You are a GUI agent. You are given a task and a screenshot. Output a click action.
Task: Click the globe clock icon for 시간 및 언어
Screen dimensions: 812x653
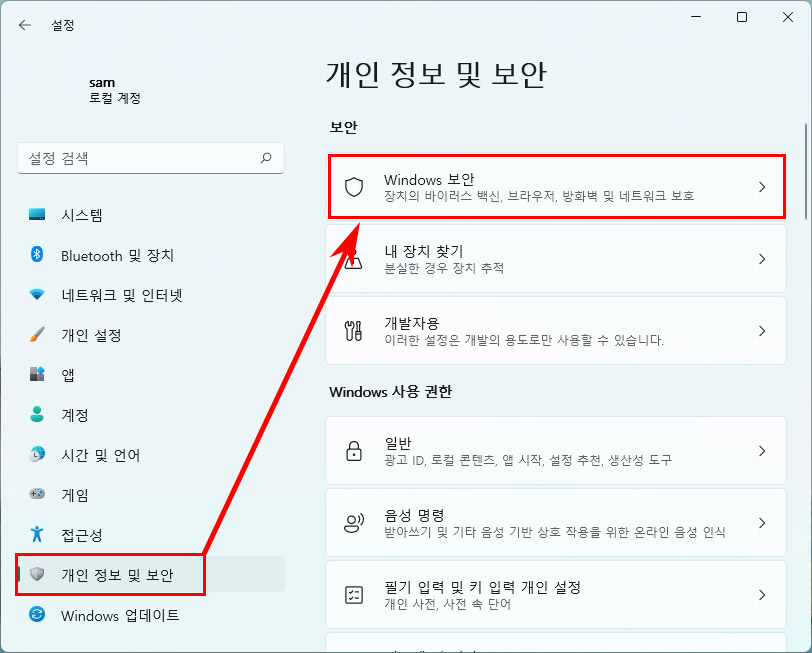37,454
